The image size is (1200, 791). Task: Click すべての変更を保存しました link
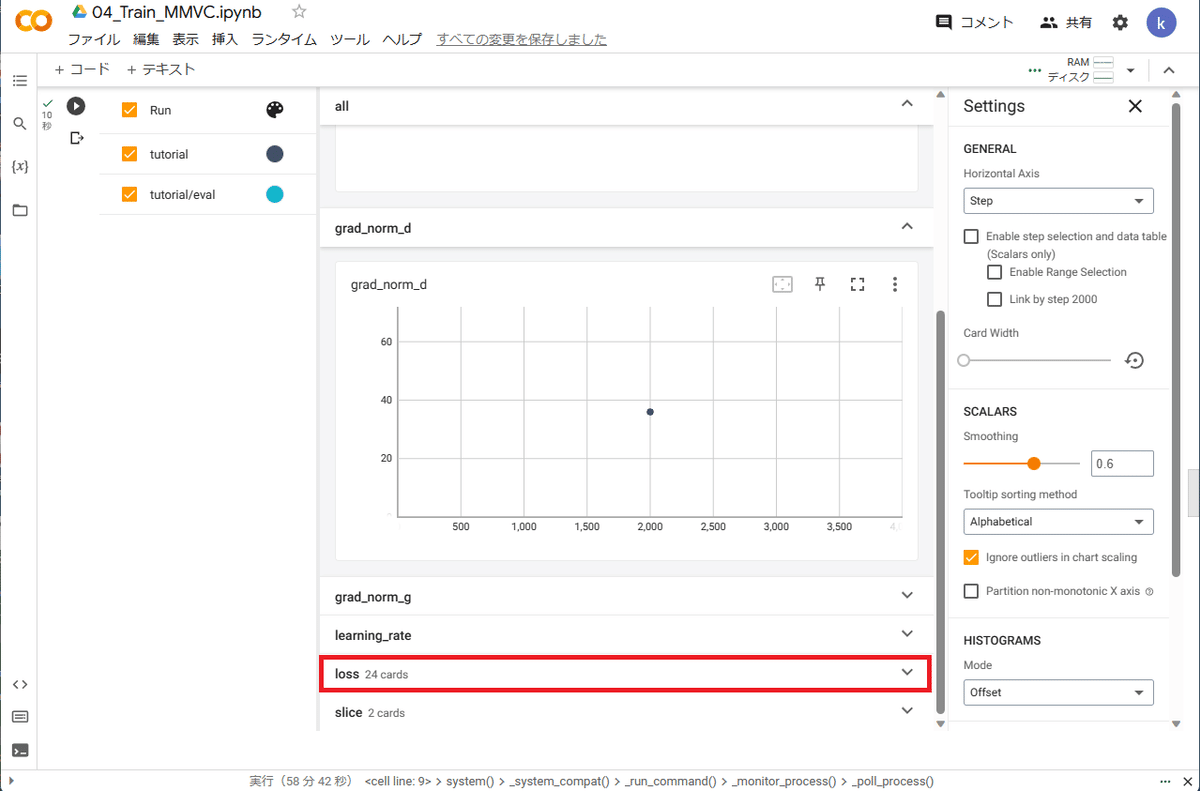point(522,40)
